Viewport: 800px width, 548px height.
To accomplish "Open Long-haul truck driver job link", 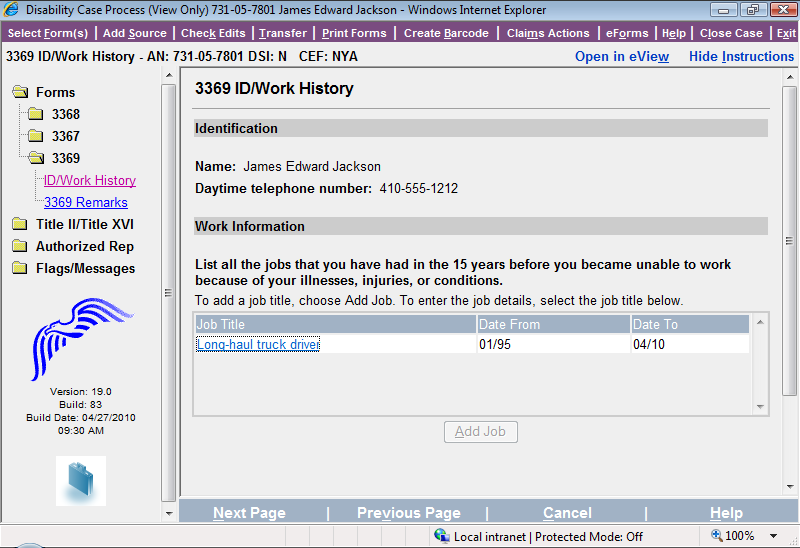I will (258, 344).
